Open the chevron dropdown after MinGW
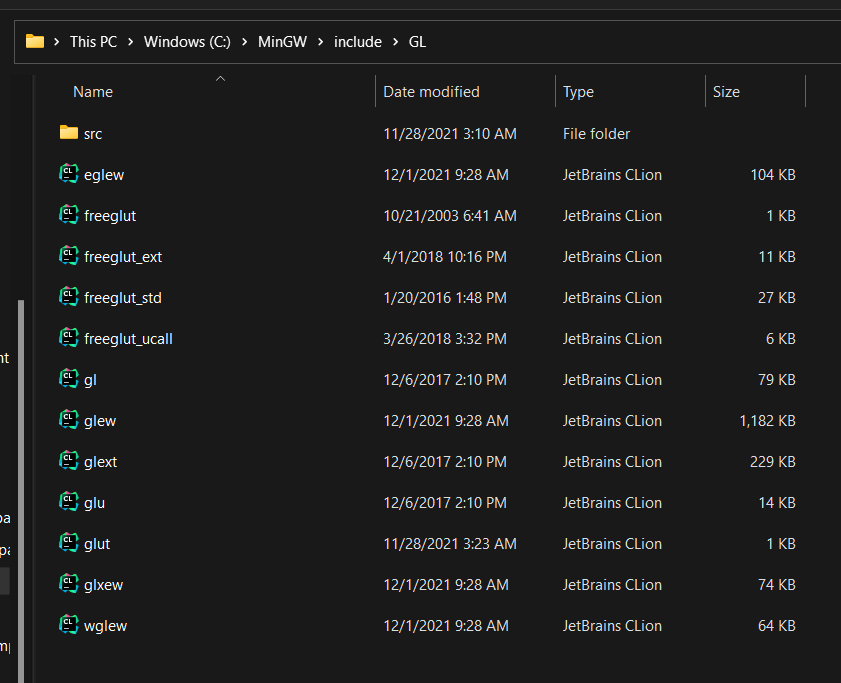The width and height of the screenshot is (841, 683). point(321,42)
